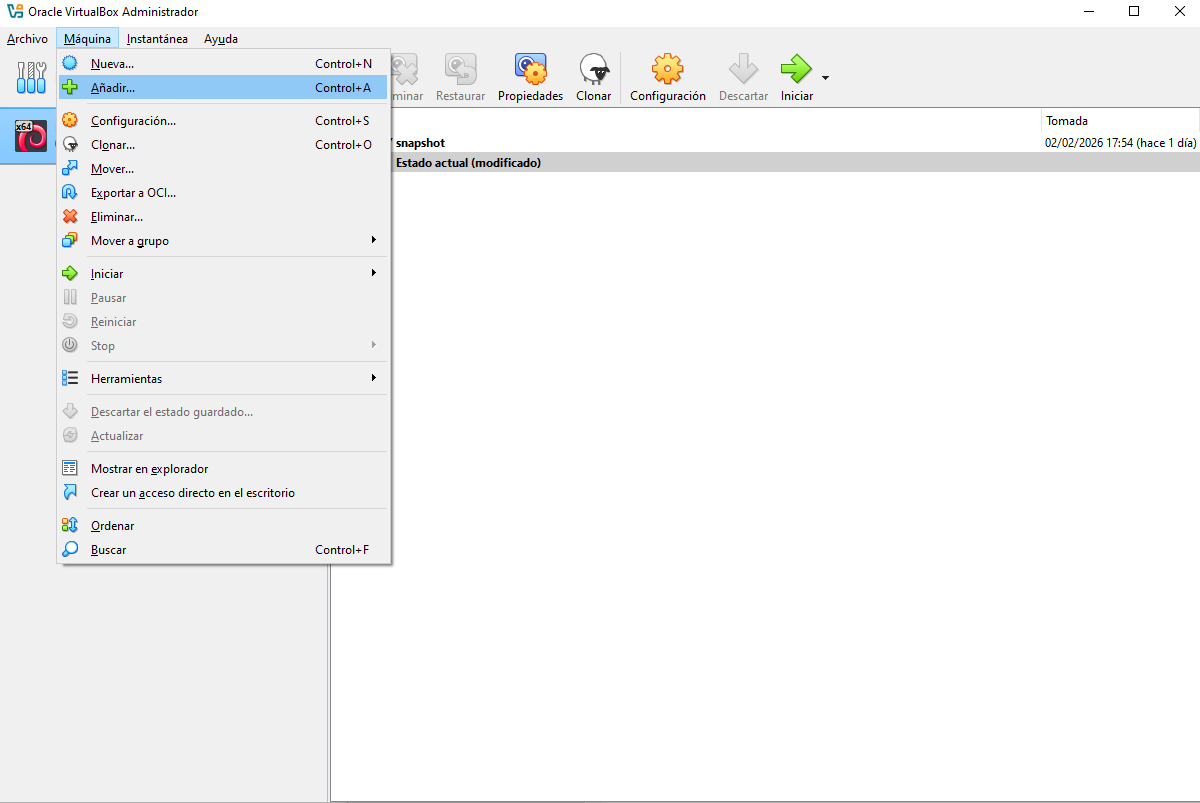Viewport: 1200px width, 803px height.
Task: Choose Añadir... menu entry
Action: (223, 87)
